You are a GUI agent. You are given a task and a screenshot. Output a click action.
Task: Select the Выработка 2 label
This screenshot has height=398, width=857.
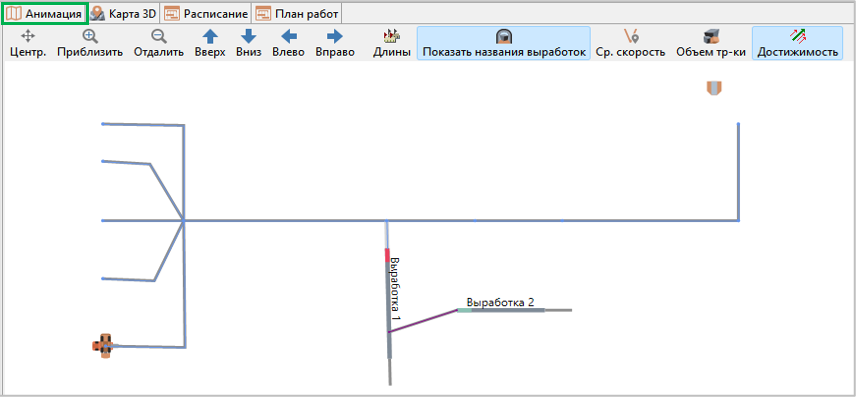tap(500, 302)
